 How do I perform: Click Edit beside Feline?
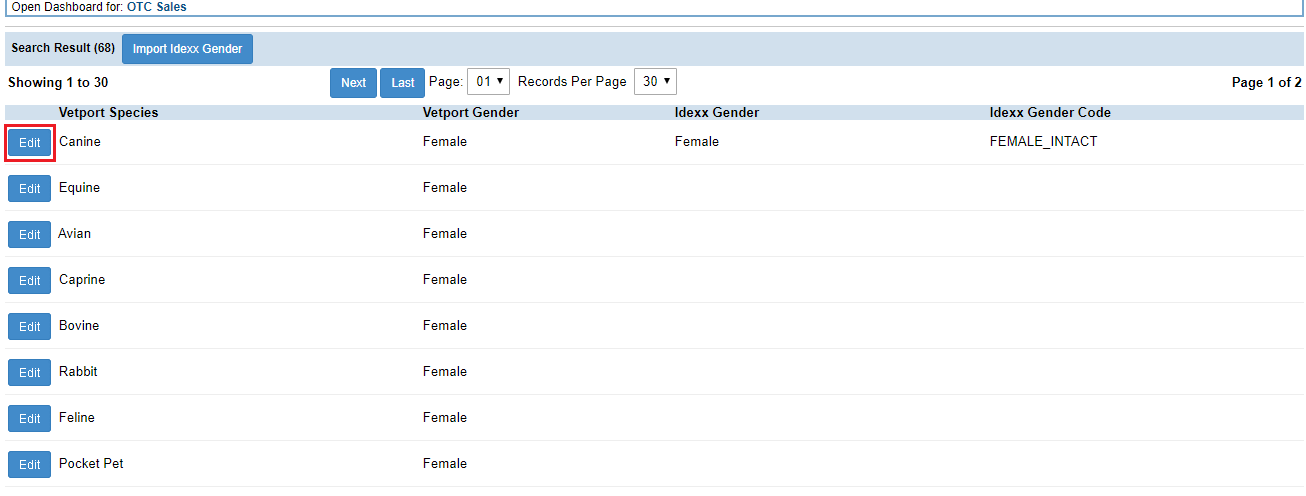[29, 419]
